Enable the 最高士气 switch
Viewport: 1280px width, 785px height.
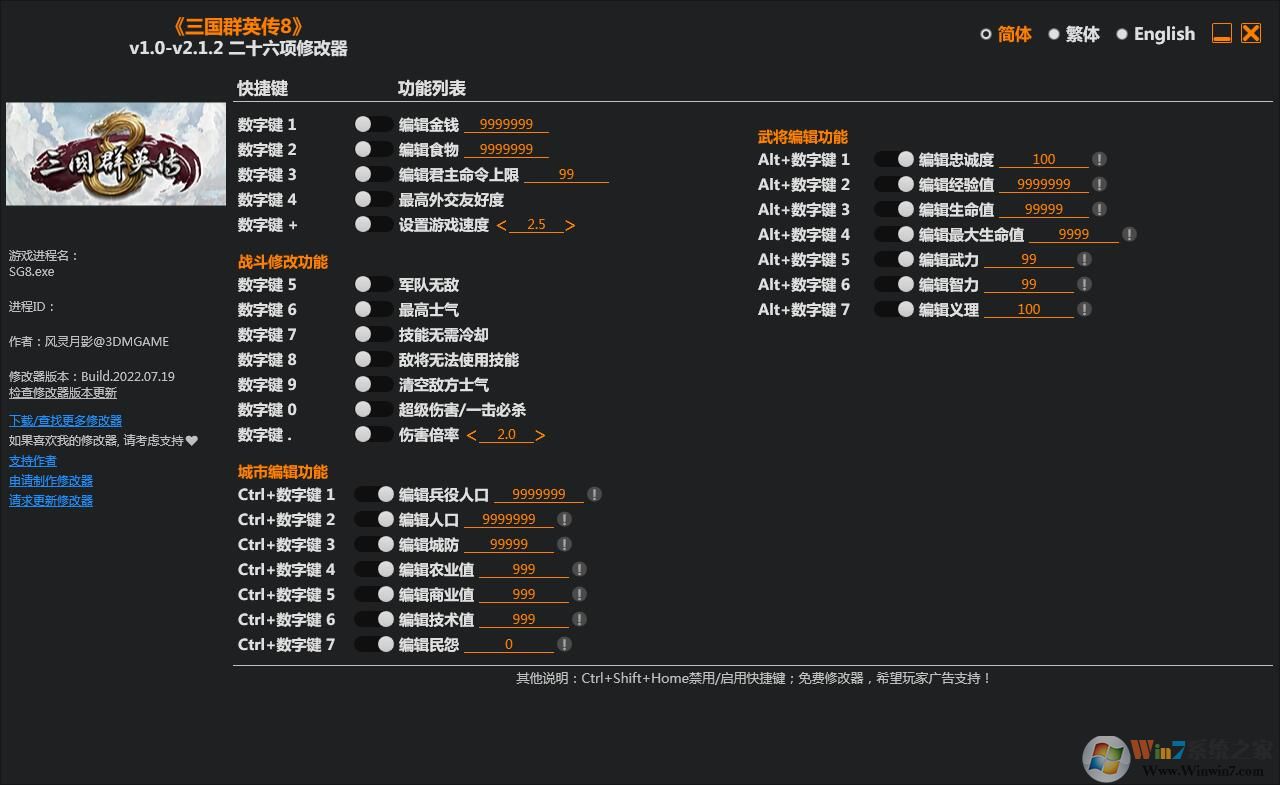click(374, 309)
